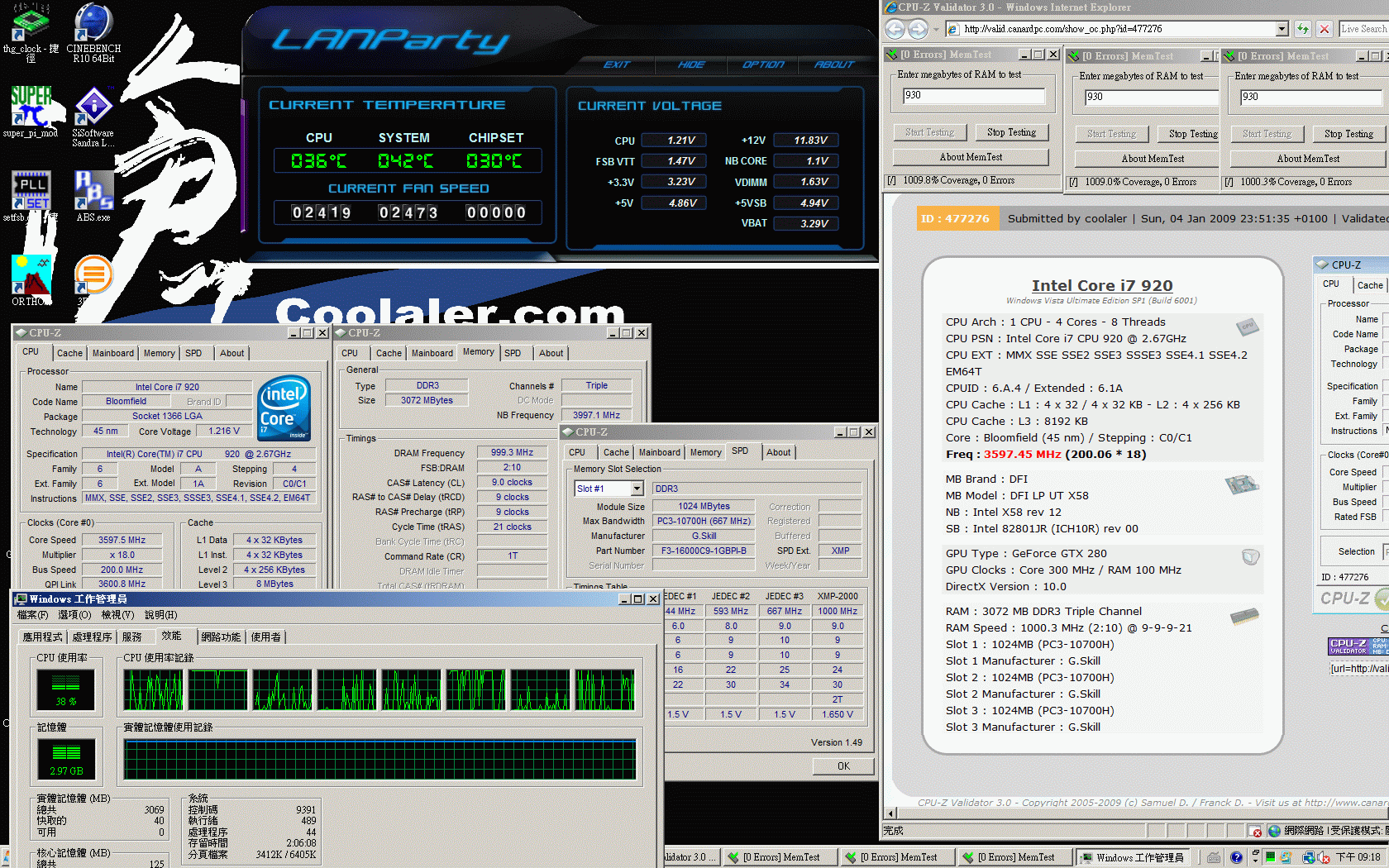The image size is (1389, 868).
Task: Open the Slot #1 memory slot dropdown
Action: (637, 489)
